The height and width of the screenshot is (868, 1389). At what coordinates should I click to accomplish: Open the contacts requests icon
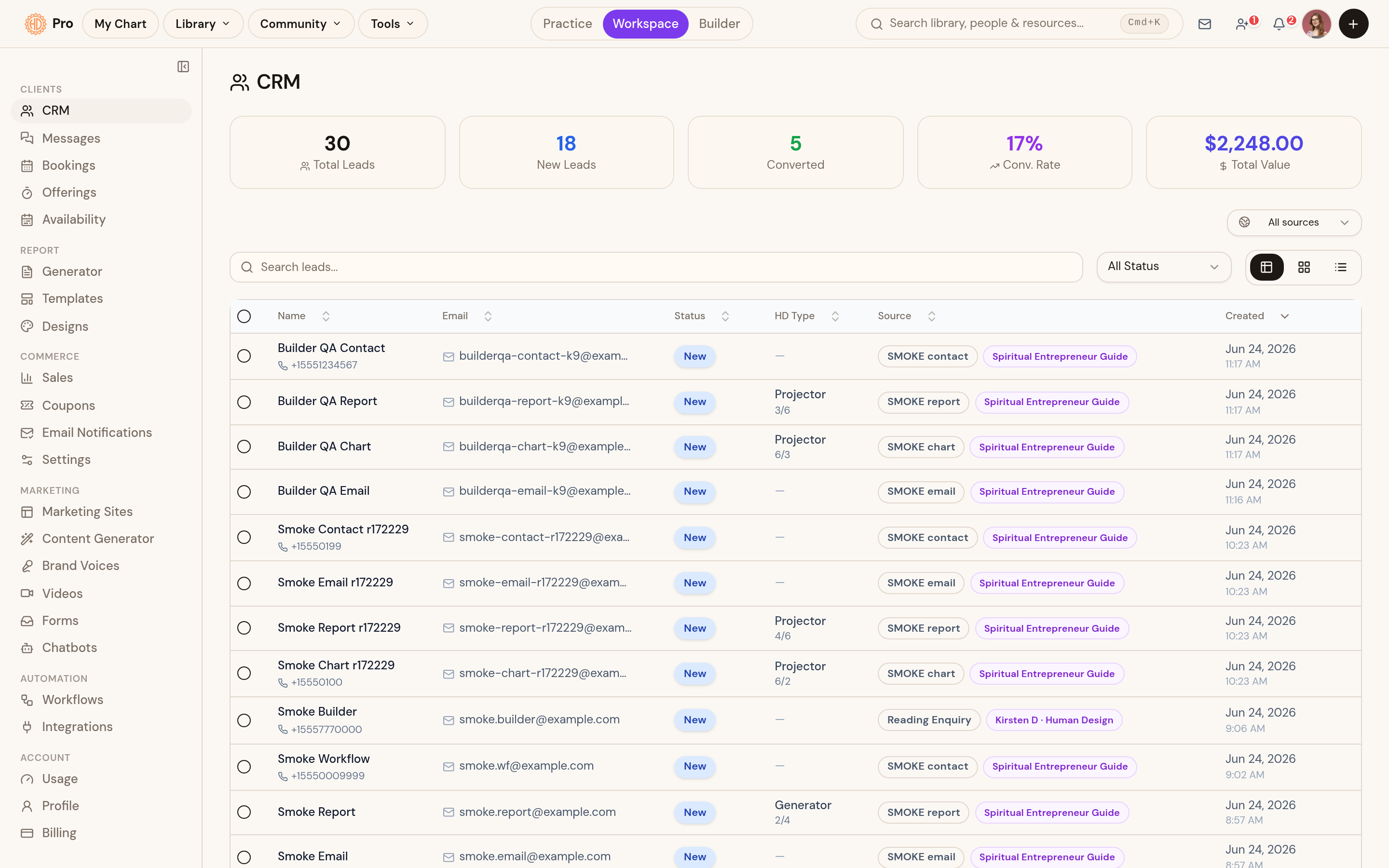click(x=1242, y=24)
